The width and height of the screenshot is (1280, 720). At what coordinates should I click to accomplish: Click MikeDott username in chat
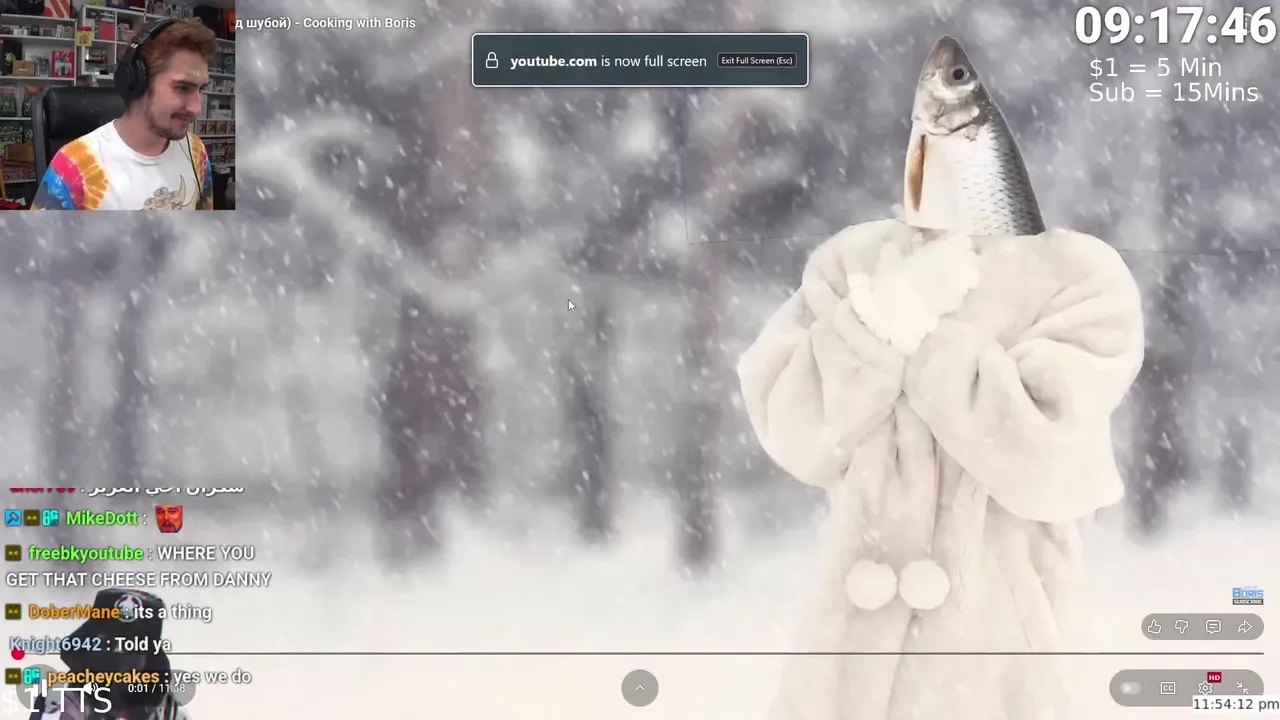(102, 518)
